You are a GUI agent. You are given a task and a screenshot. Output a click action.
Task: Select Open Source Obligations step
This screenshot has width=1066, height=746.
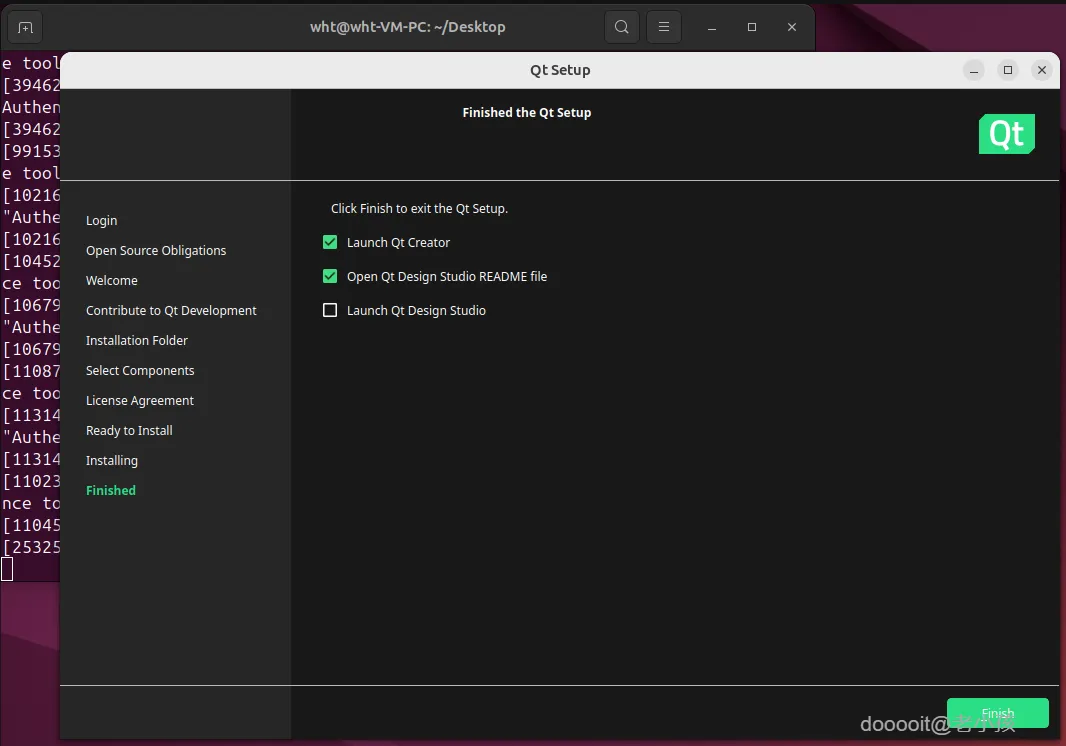(x=156, y=250)
